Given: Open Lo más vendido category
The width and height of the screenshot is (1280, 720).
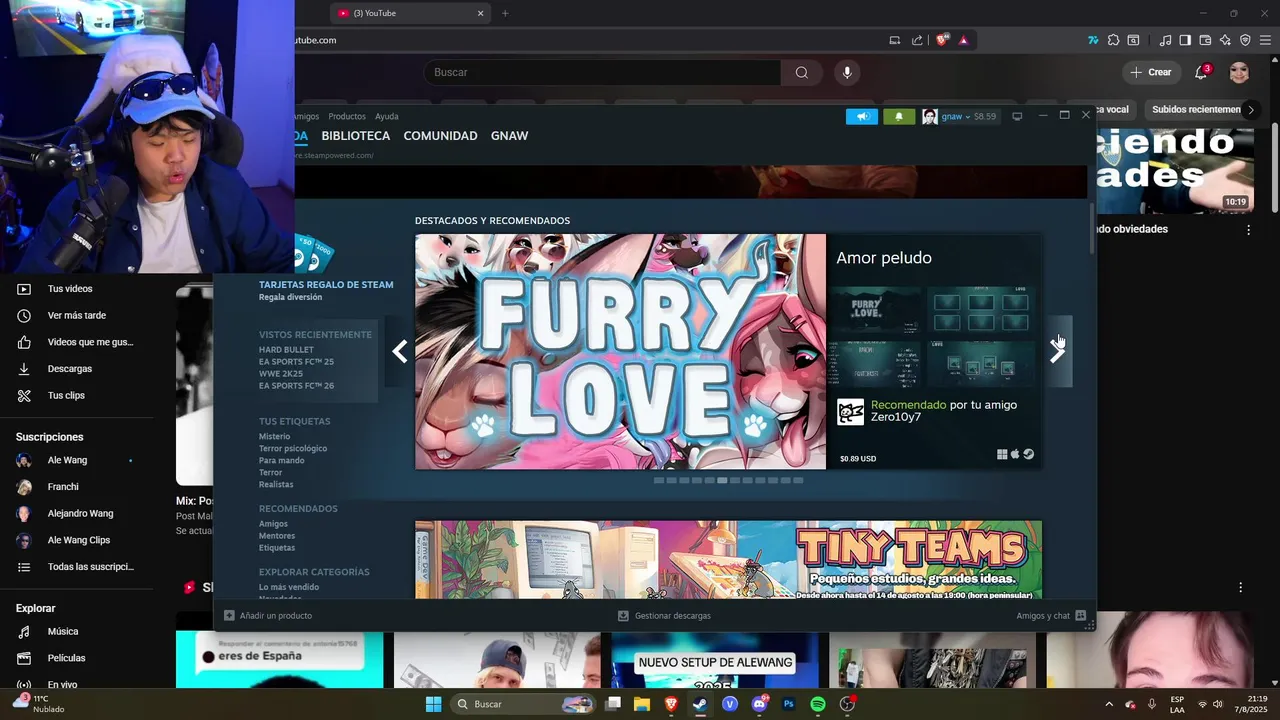Looking at the screenshot, I should (289, 588).
